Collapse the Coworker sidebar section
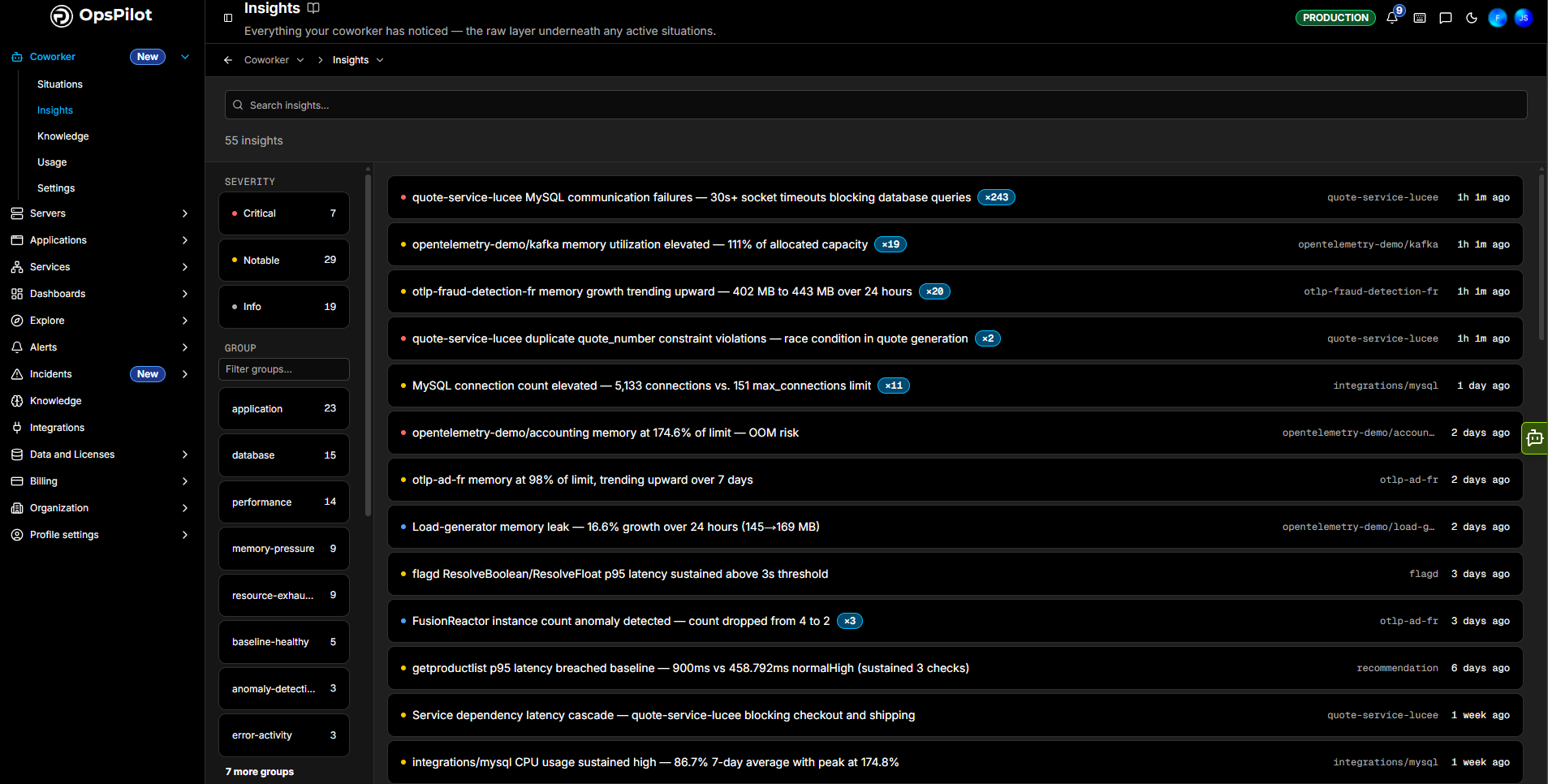The width and height of the screenshot is (1548, 784). 185,57
